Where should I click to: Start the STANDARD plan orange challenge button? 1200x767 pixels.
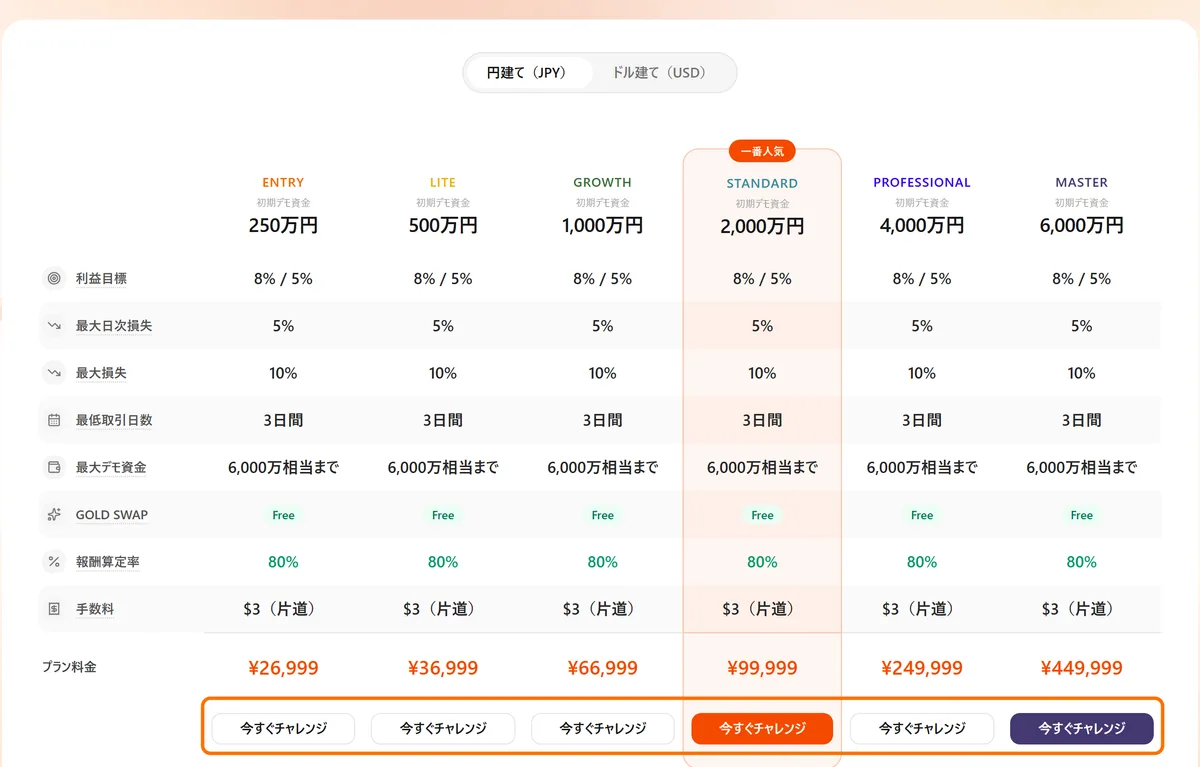(762, 729)
